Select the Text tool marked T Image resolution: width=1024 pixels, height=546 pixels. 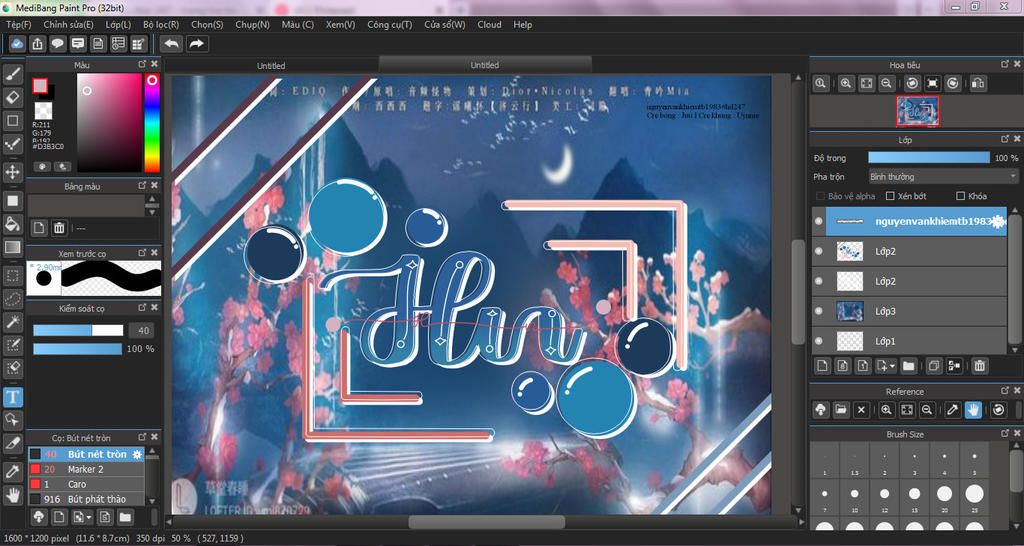point(13,397)
